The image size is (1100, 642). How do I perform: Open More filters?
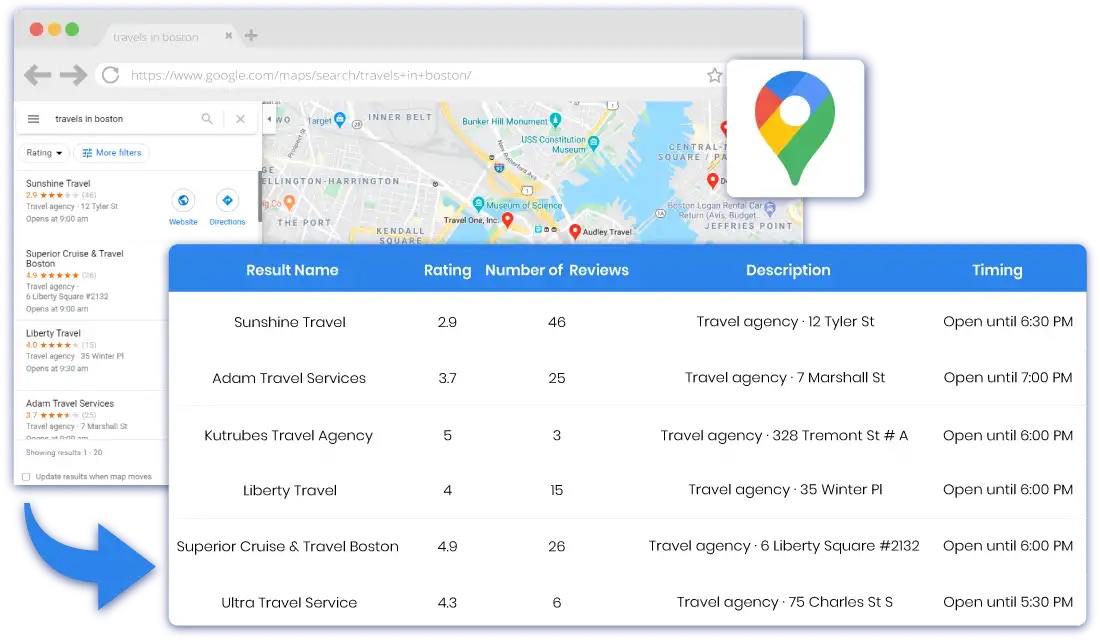(x=111, y=152)
